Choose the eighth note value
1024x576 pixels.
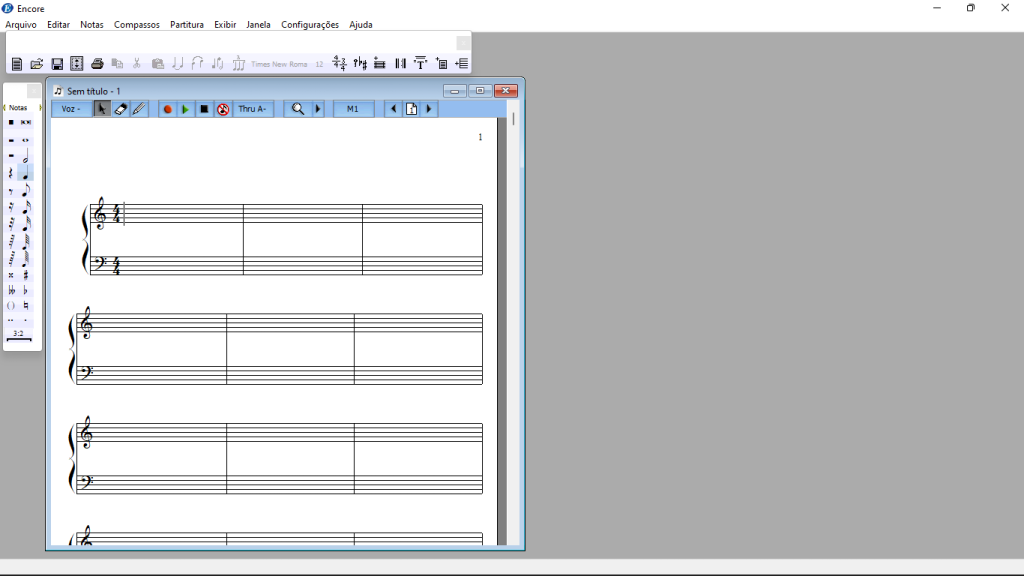tap(25, 189)
